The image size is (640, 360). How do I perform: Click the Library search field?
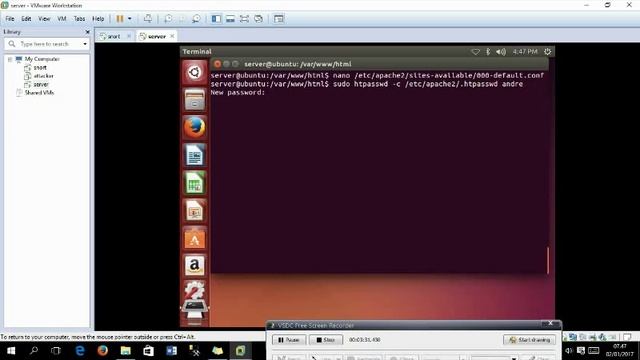(47, 44)
